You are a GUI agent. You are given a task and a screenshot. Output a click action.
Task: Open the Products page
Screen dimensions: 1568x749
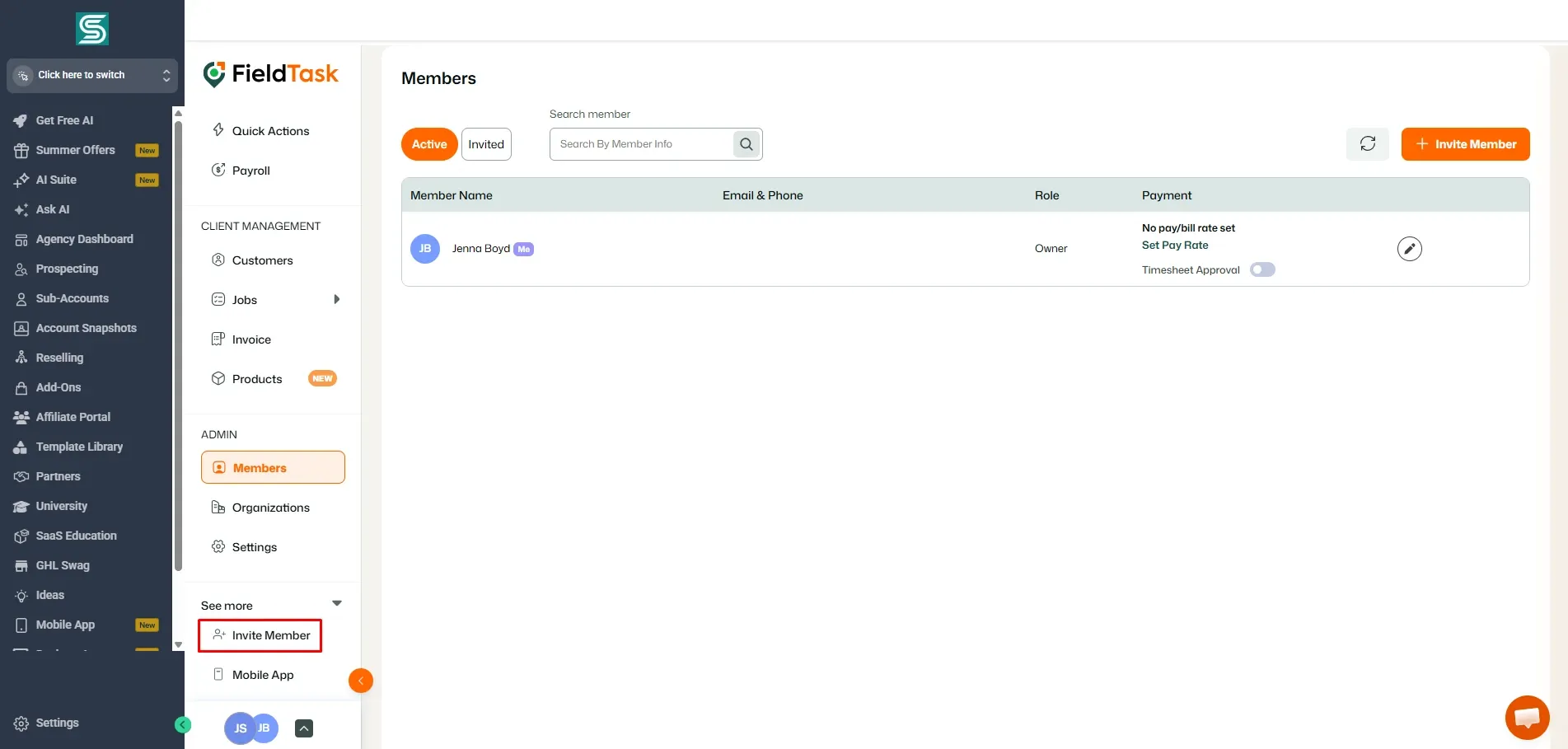click(257, 379)
